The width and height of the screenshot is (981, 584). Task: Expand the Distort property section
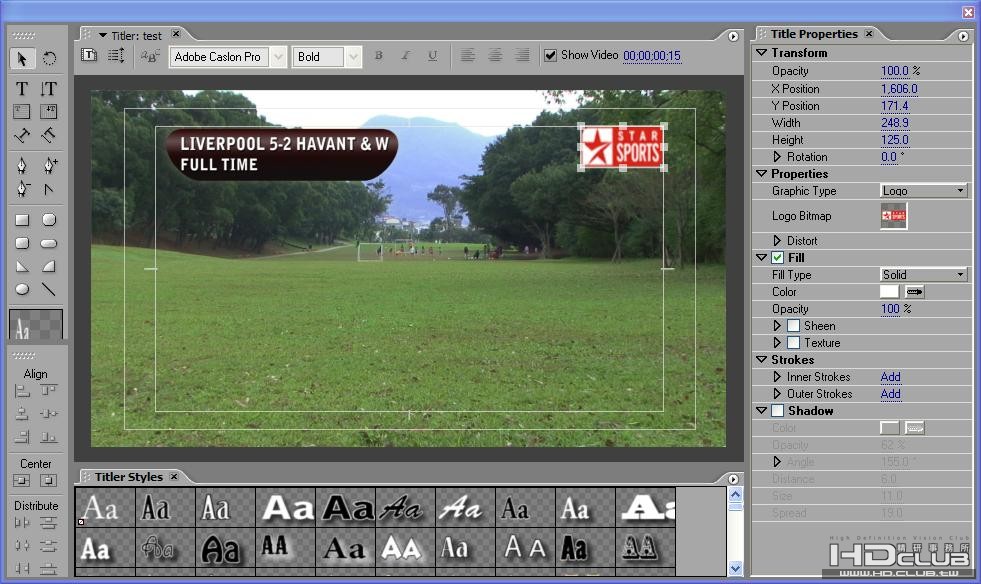(778, 241)
